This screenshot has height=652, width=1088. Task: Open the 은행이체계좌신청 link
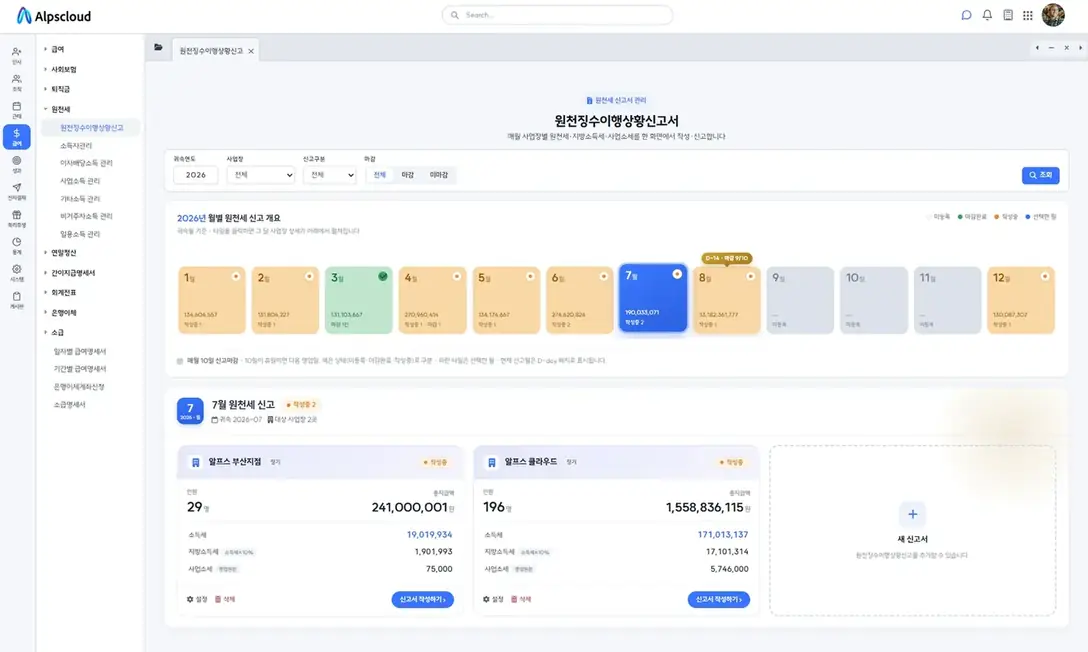(78, 386)
